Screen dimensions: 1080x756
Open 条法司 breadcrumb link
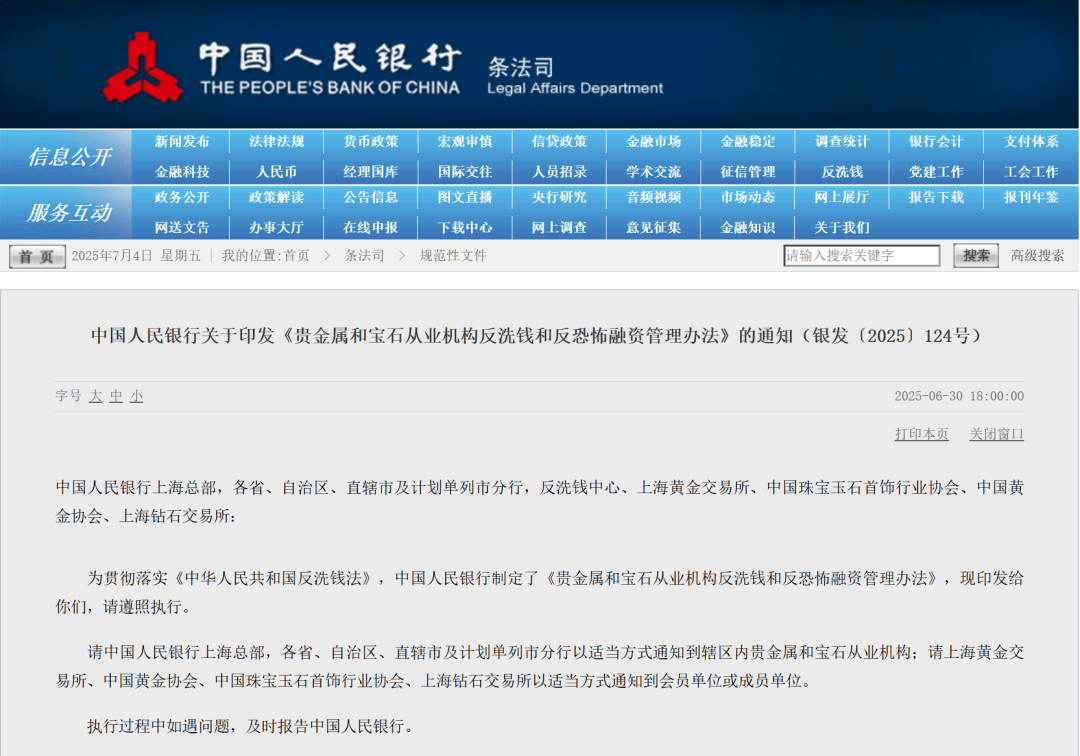(364, 256)
